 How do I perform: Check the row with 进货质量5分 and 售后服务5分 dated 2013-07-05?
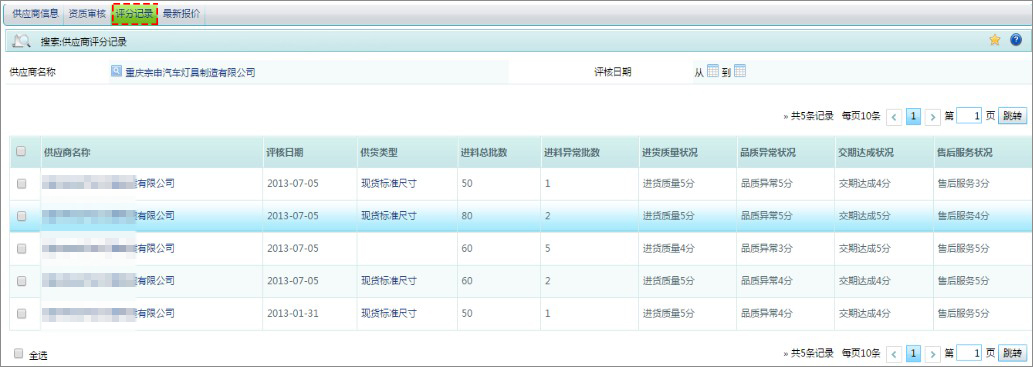point(21,281)
